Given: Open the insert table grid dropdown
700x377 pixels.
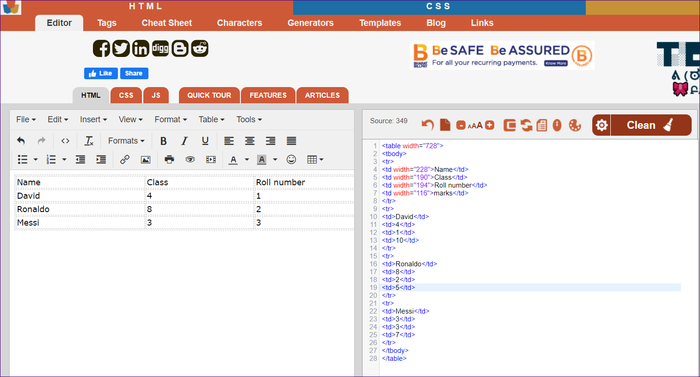Looking at the screenshot, I should [315, 159].
